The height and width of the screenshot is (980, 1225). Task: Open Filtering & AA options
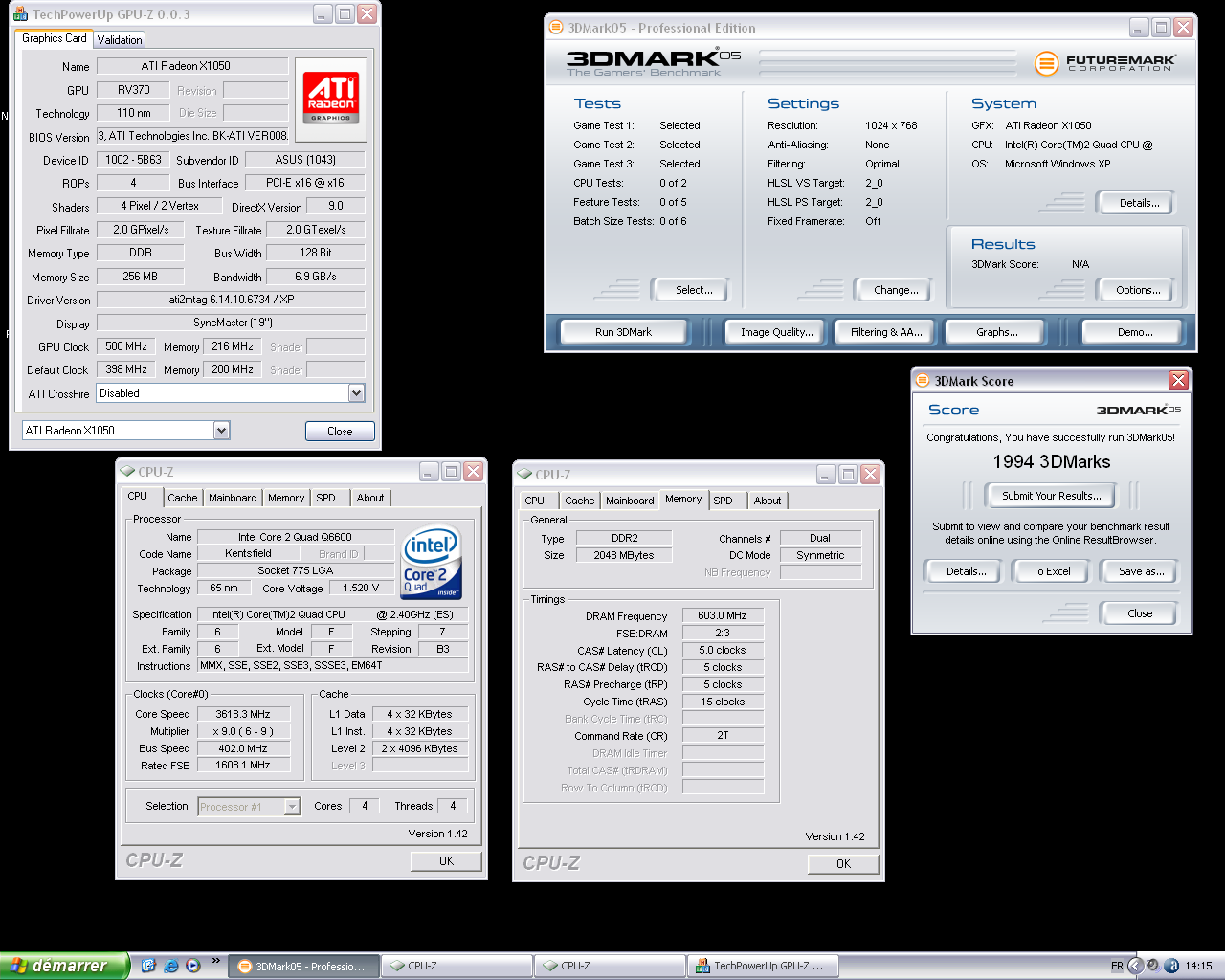tap(886, 332)
